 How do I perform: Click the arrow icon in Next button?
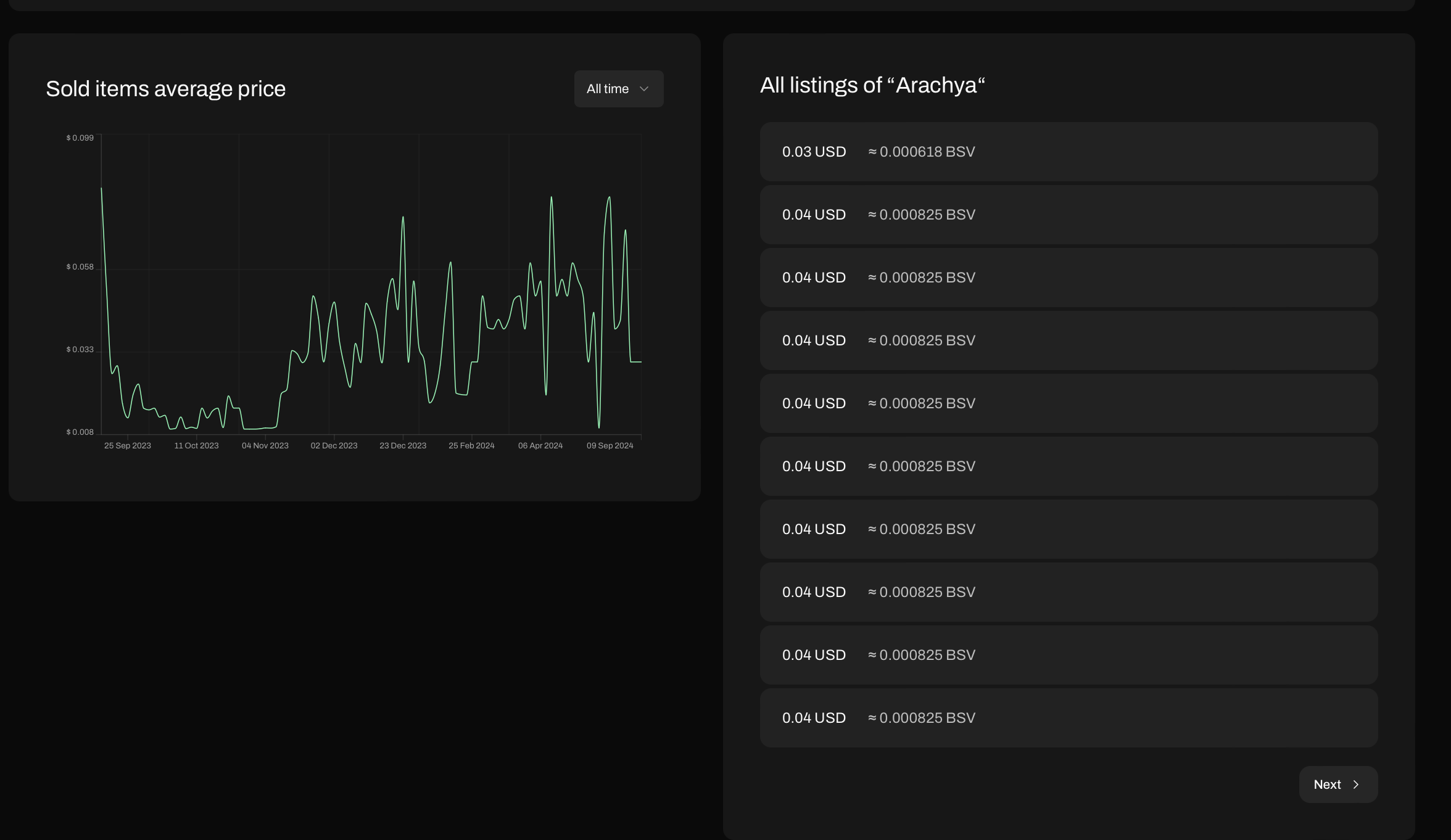point(1356,784)
